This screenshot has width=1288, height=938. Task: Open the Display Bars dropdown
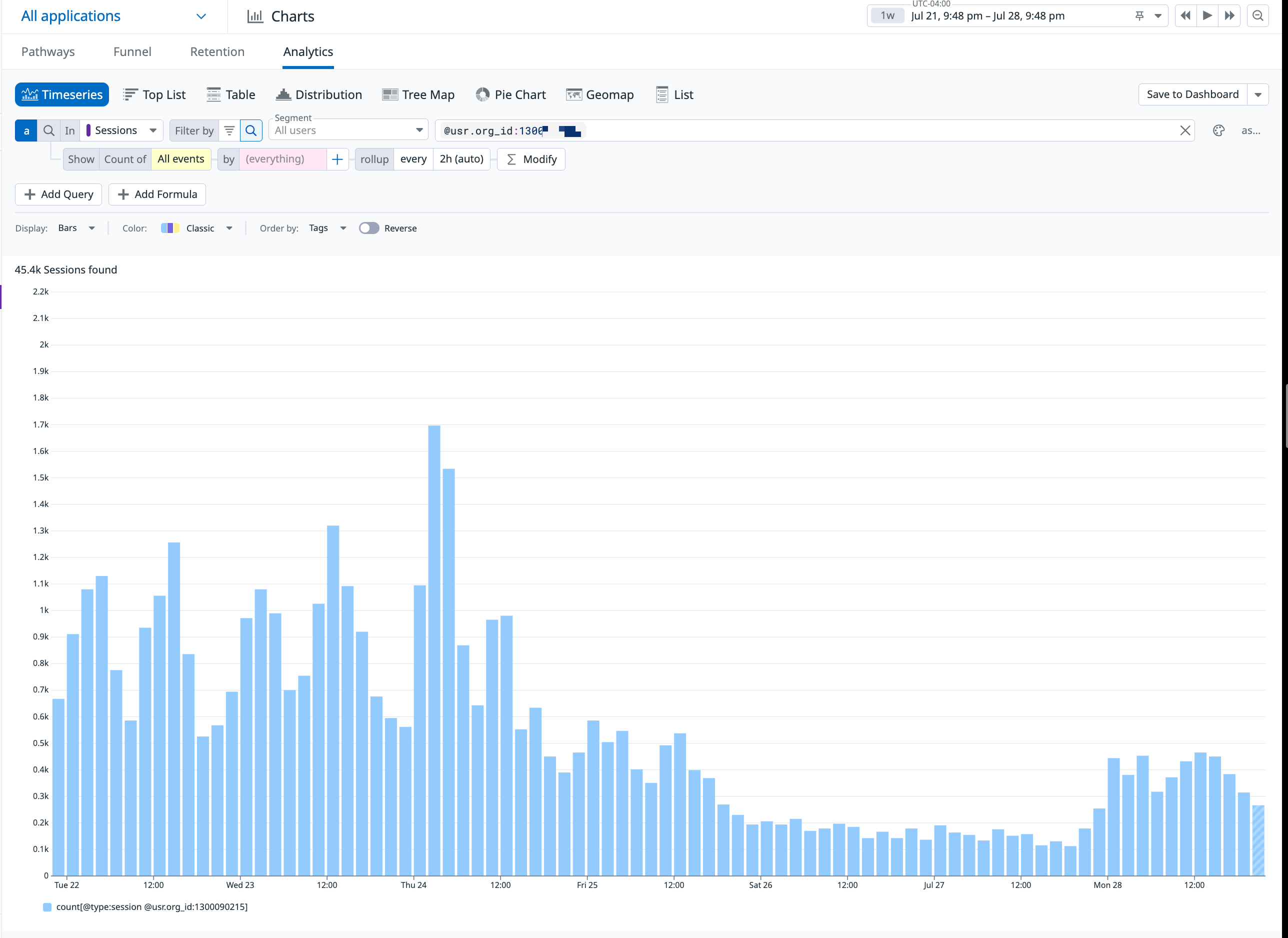coord(76,228)
